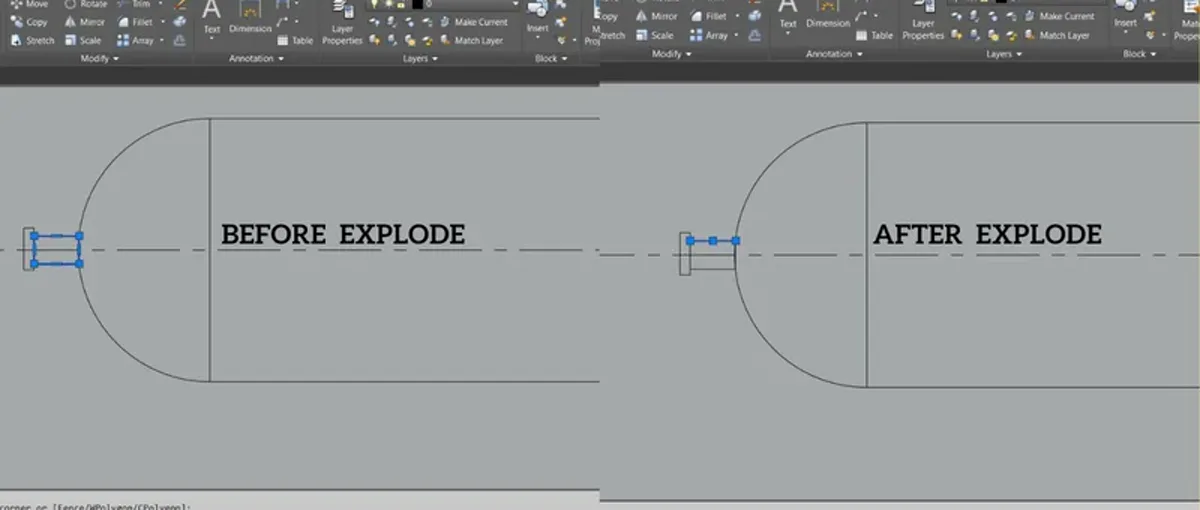Screen dimensions: 1200x510
Task: Activate the Array tool in After Explode window
Action: pos(709,35)
